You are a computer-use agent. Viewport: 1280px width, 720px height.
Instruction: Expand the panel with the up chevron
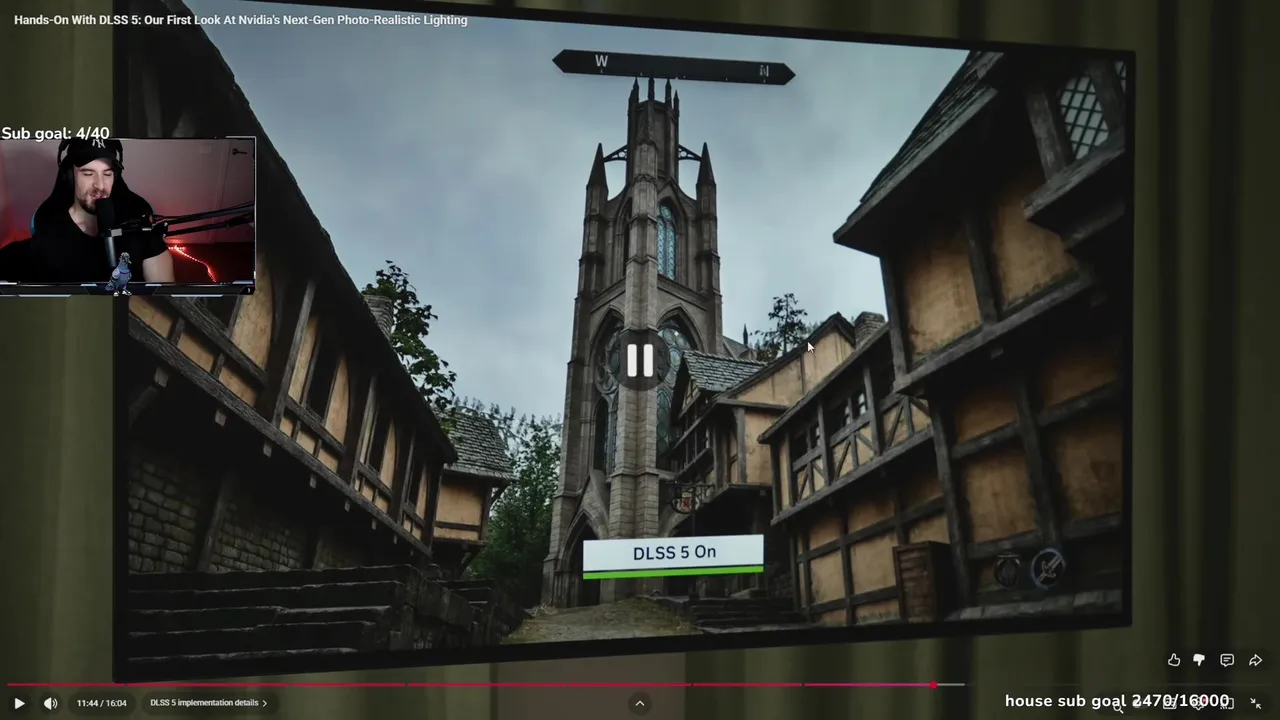[640, 703]
